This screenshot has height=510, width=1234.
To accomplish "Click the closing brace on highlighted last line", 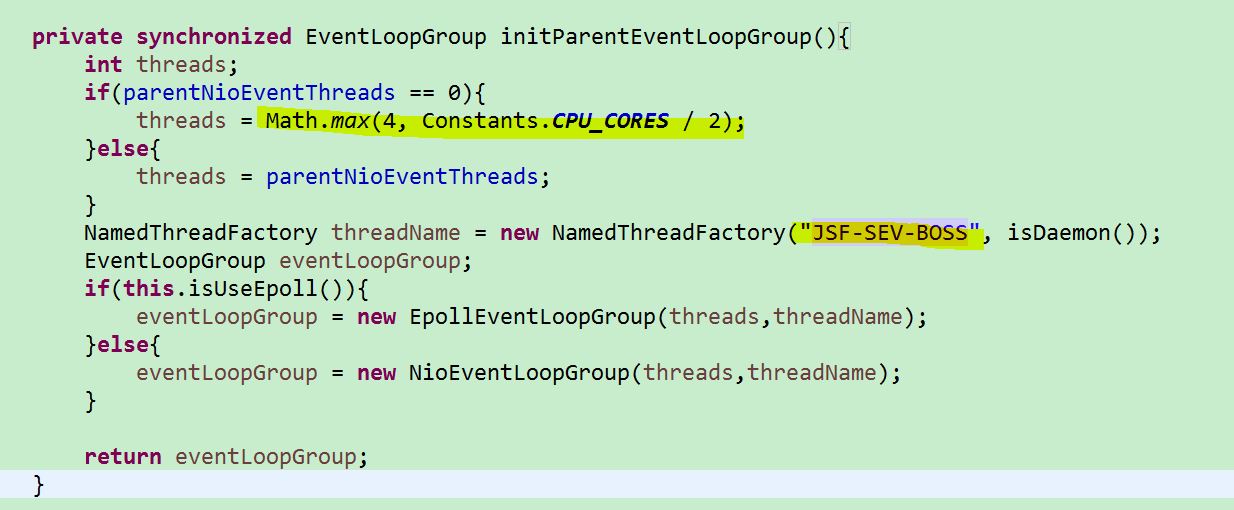I will (39, 485).
